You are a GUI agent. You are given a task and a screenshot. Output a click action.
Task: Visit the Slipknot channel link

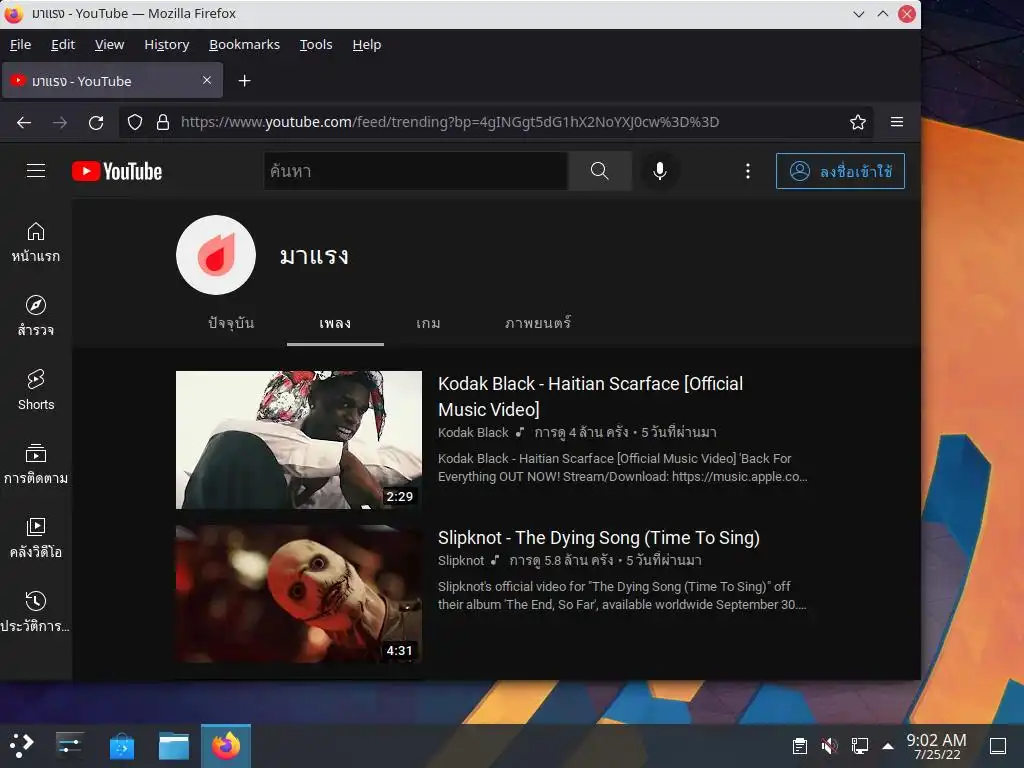click(461, 560)
